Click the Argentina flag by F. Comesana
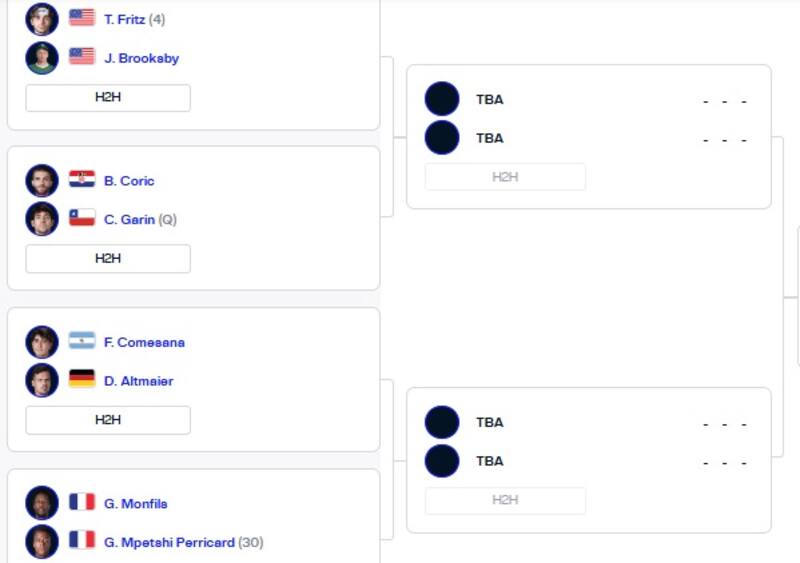 coord(82,341)
